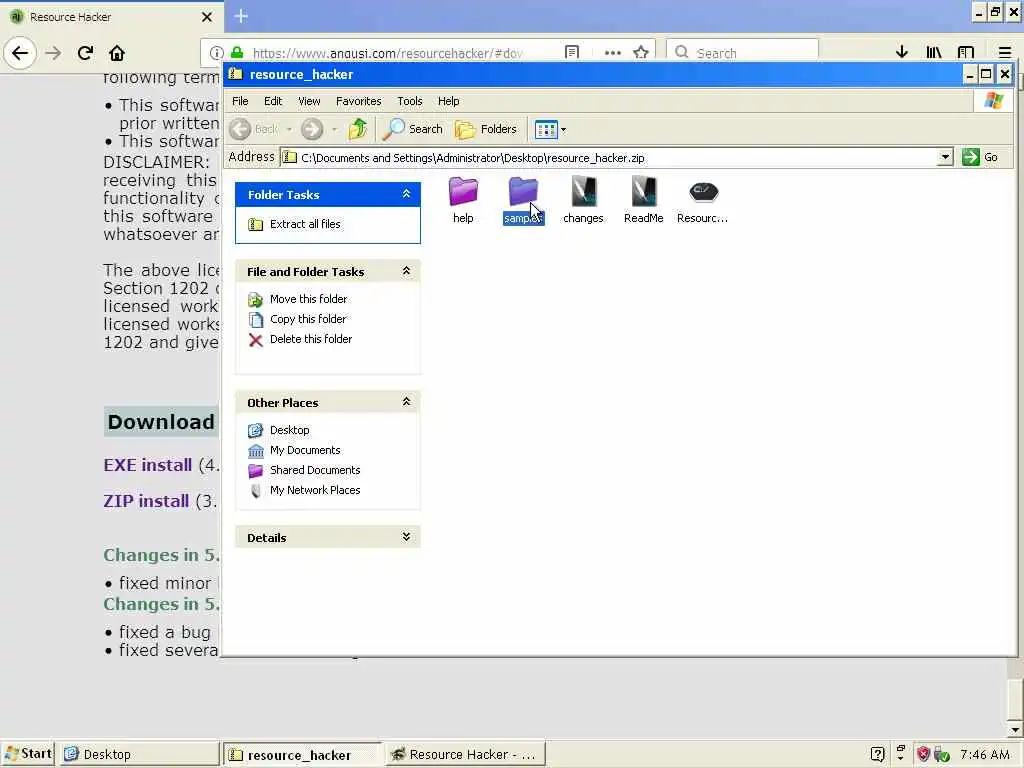Click the ZIP install link on webpage
The image size is (1024, 768).
[x=146, y=501]
